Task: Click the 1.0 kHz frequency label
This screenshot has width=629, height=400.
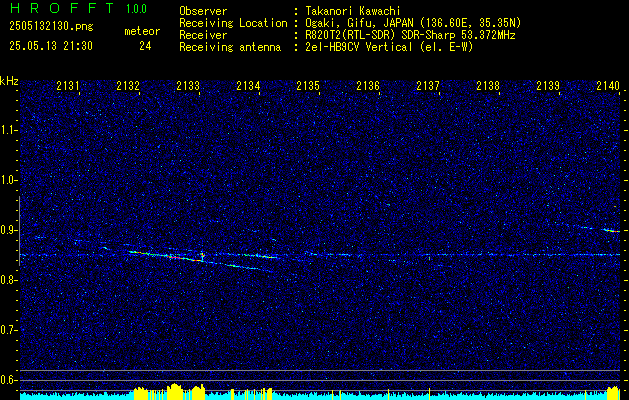Action: (9, 180)
